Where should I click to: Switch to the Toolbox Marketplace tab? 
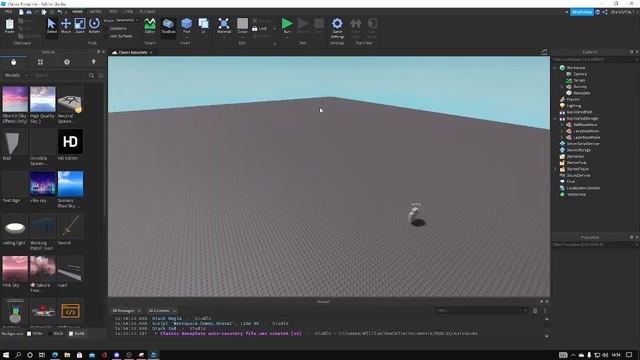(x=13, y=62)
